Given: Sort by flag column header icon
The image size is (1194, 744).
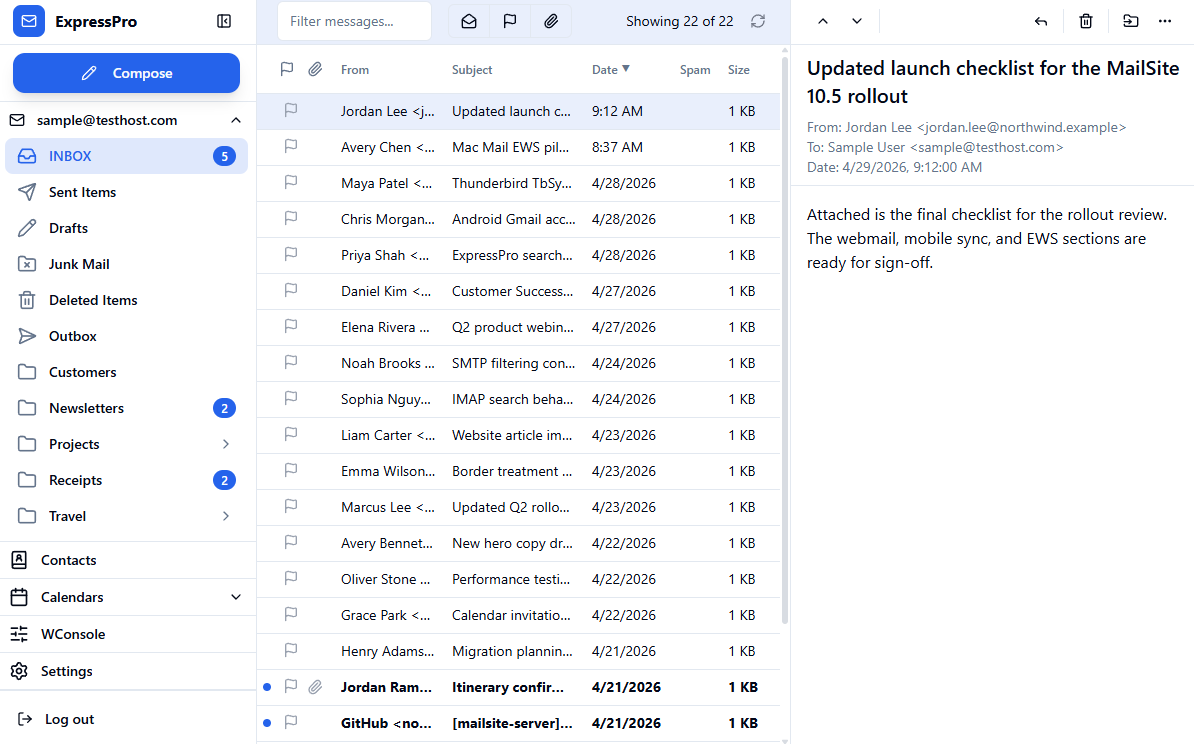Looking at the screenshot, I should click(287, 69).
